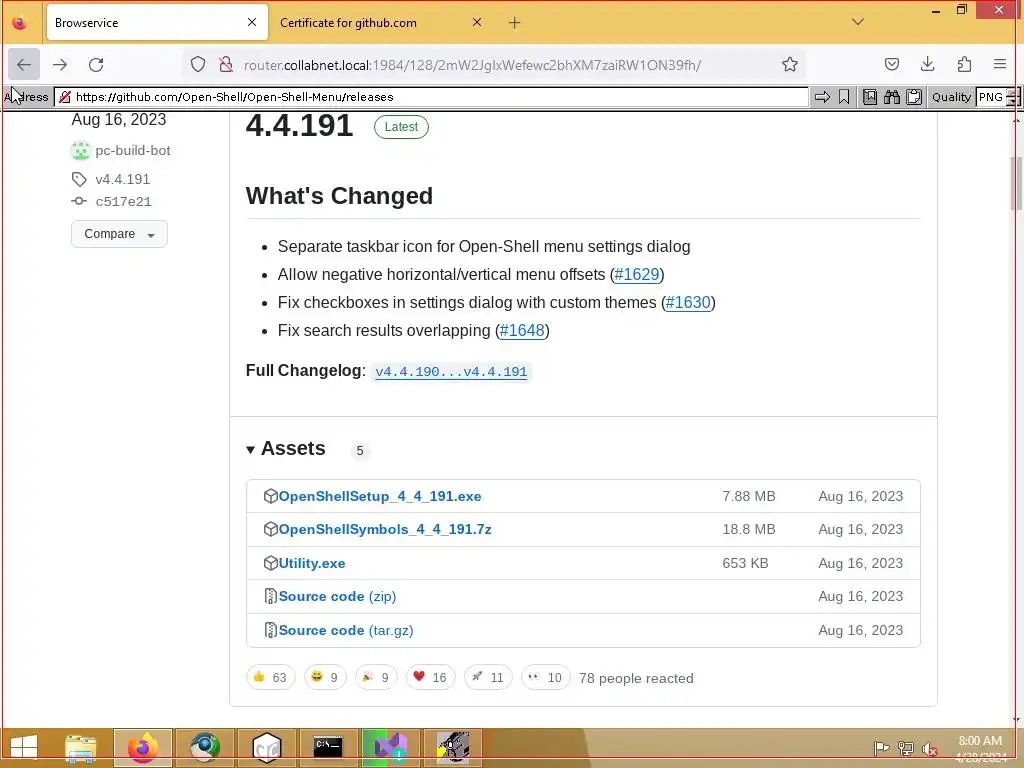
Task: Reload the current page
Action: point(96,65)
